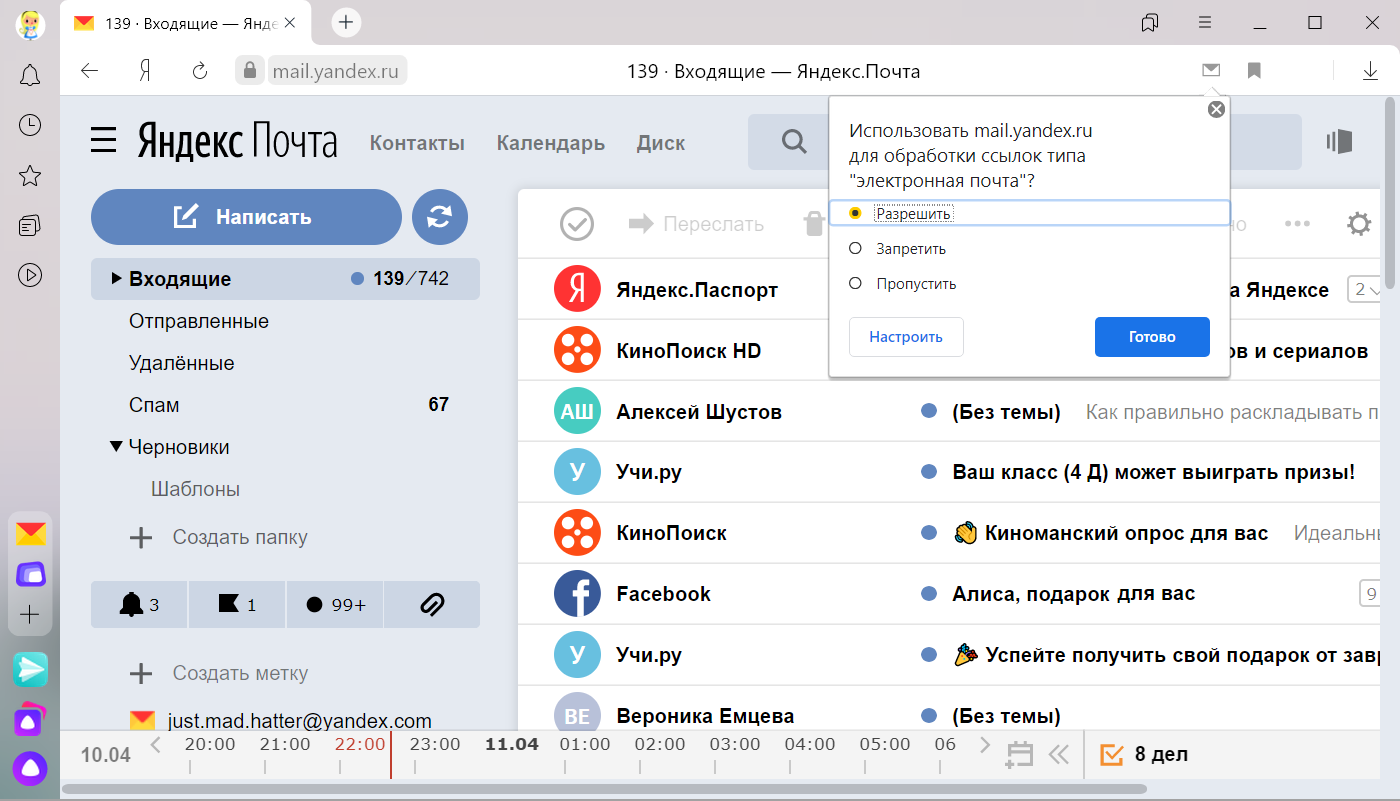Show unread messages filter 99+
1400x801 pixels.
[335, 604]
